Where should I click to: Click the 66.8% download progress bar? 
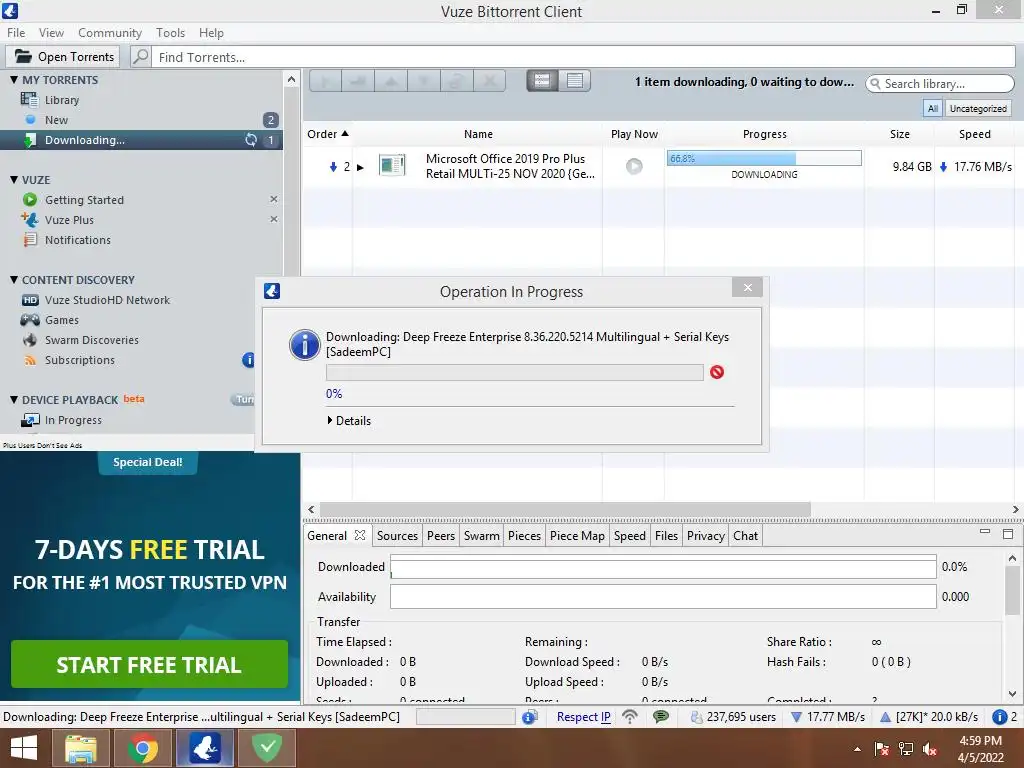[x=764, y=158]
